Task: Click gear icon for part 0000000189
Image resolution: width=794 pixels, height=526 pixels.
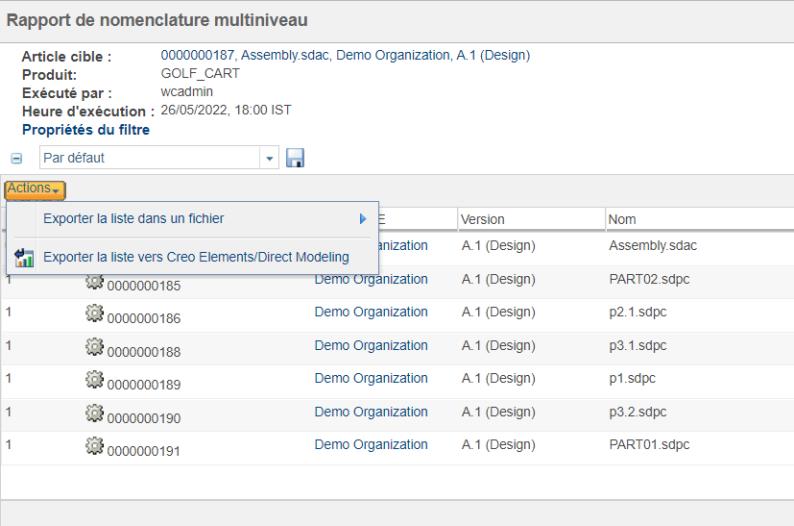Action: coord(94,380)
